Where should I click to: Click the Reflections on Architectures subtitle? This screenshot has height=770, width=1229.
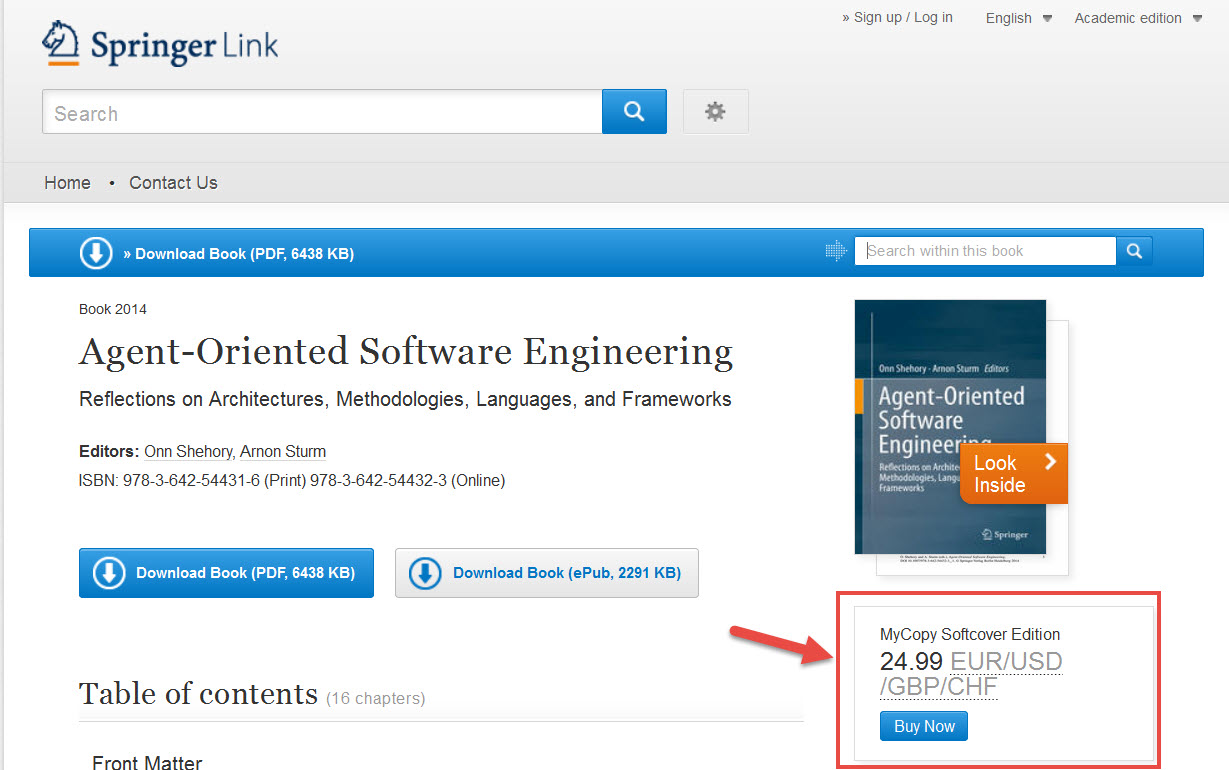coord(405,399)
